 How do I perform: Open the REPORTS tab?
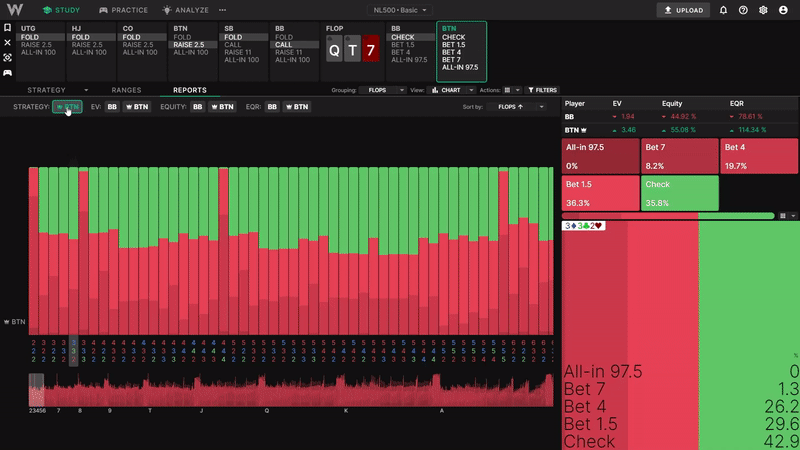pyautogui.click(x=190, y=90)
